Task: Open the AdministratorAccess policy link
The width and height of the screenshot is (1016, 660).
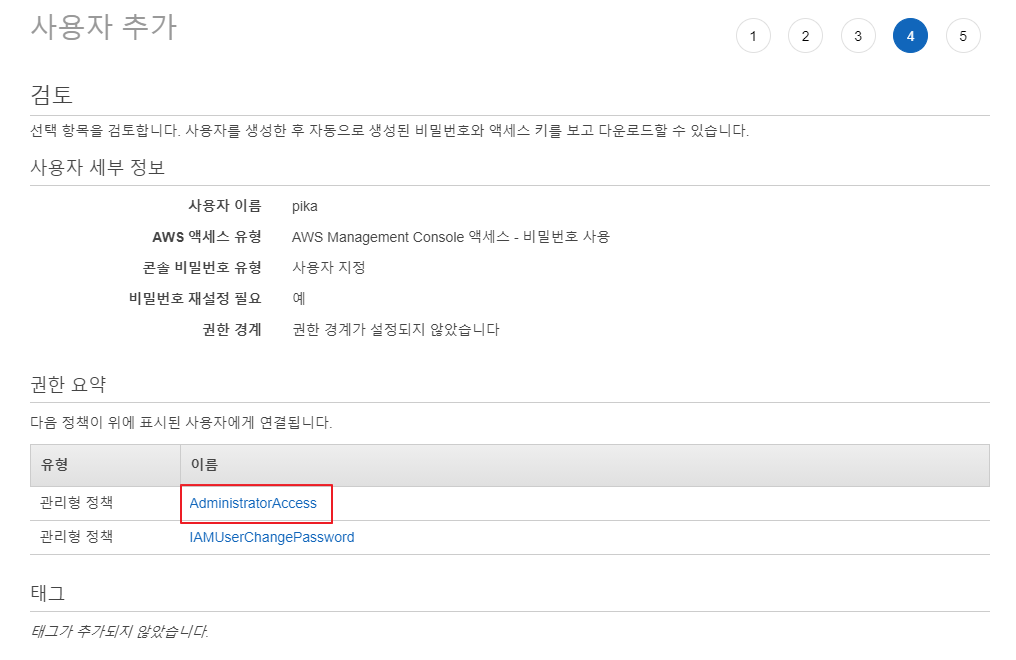Action: tap(253, 503)
